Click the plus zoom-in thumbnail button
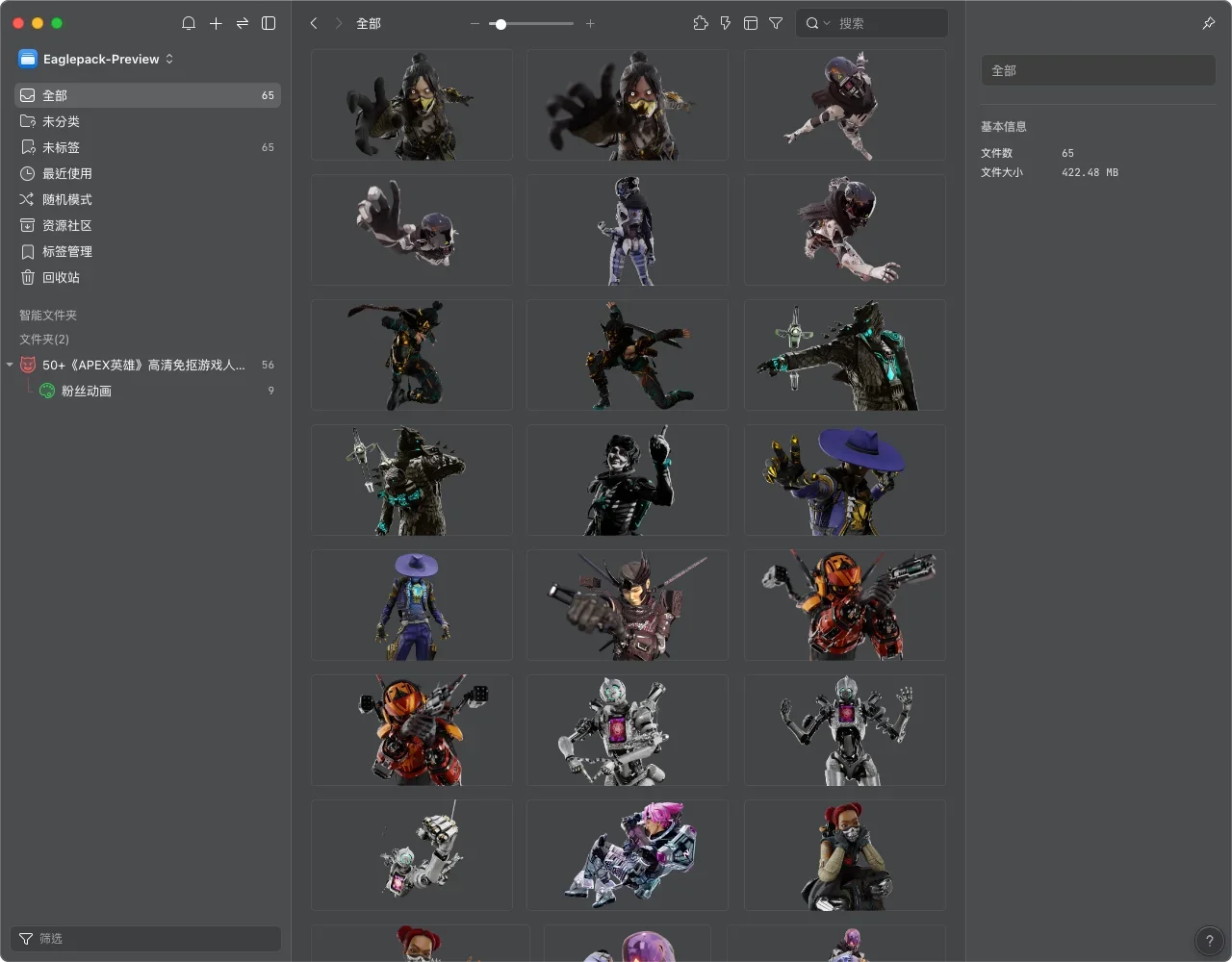 (x=590, y=23)
